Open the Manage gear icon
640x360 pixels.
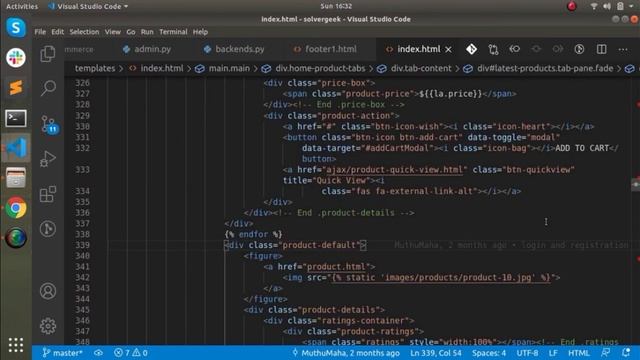pyautogui.click(x=48, y=326)
